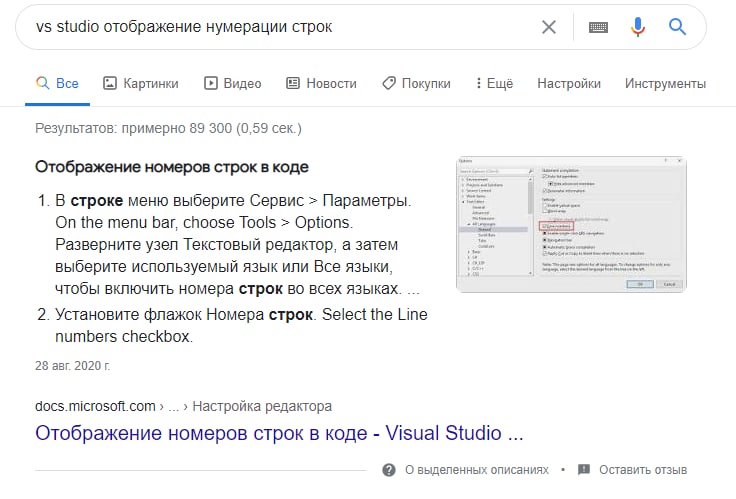Click the Видео tab play icon
Image resolution: width=736 pixels, height=499 pixels.
tap(211, 84)
